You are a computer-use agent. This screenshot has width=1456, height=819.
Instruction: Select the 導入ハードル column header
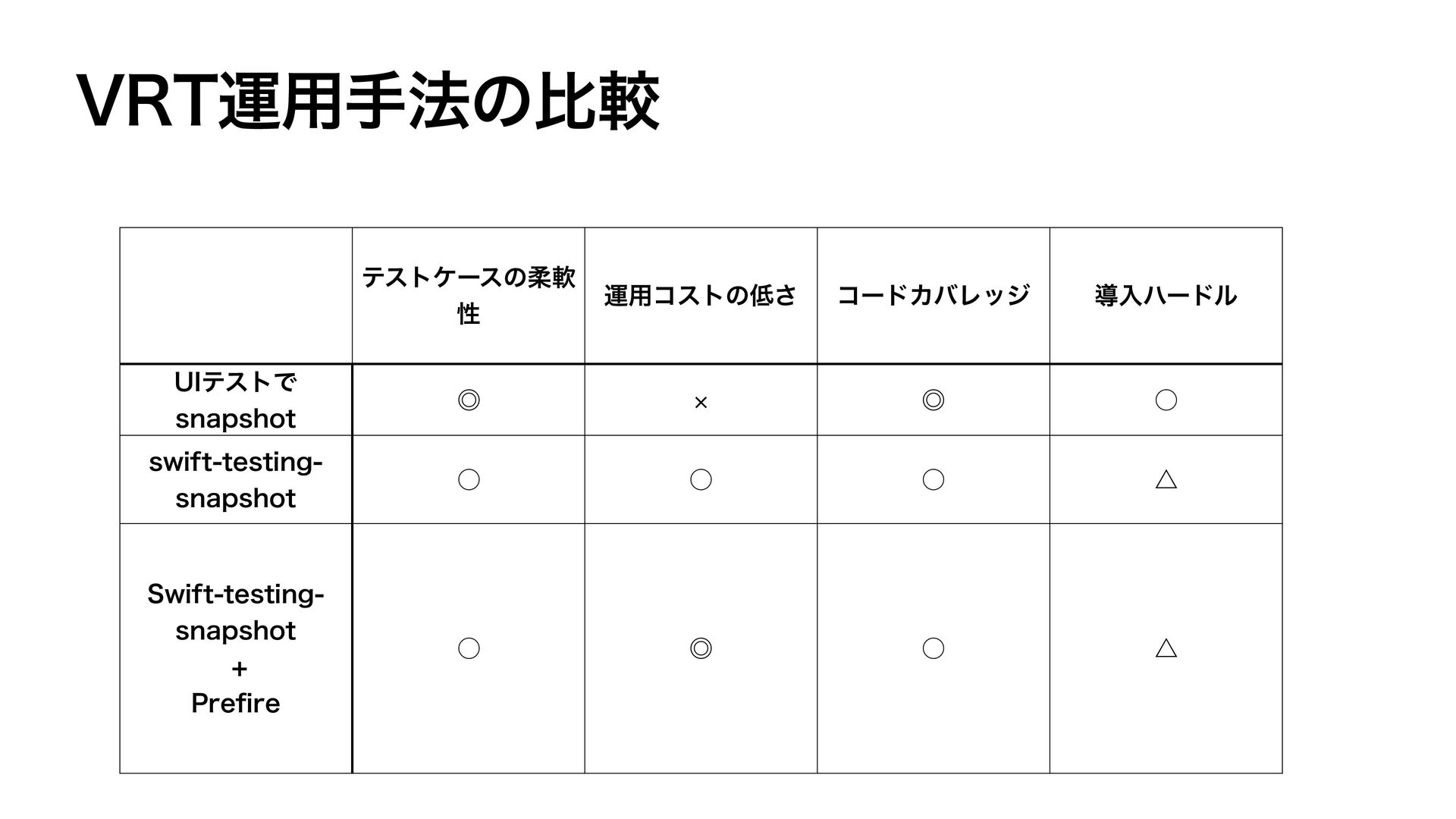[1166, 295]
